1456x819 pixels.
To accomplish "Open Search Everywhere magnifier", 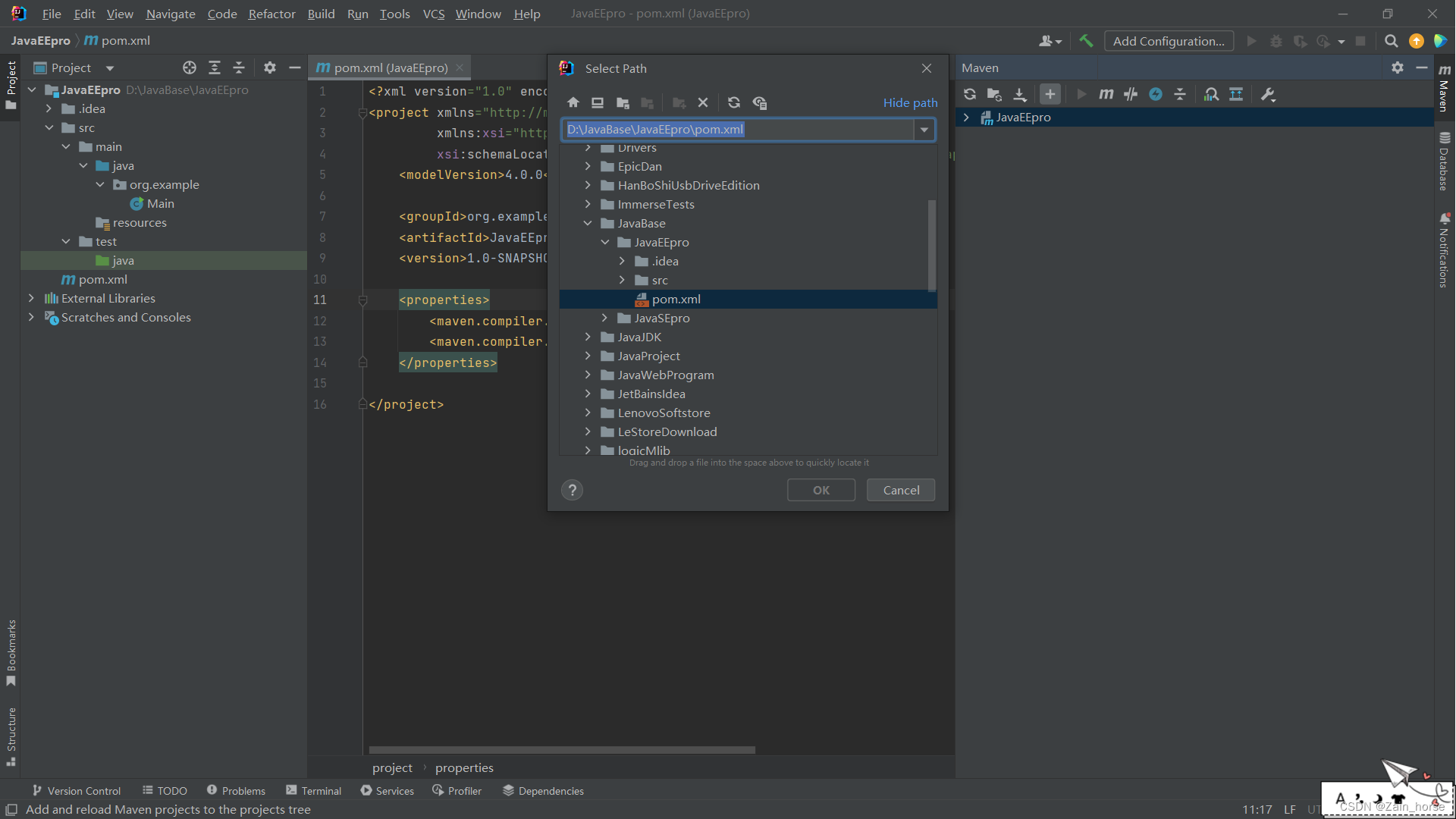I will pos(1391,41).
